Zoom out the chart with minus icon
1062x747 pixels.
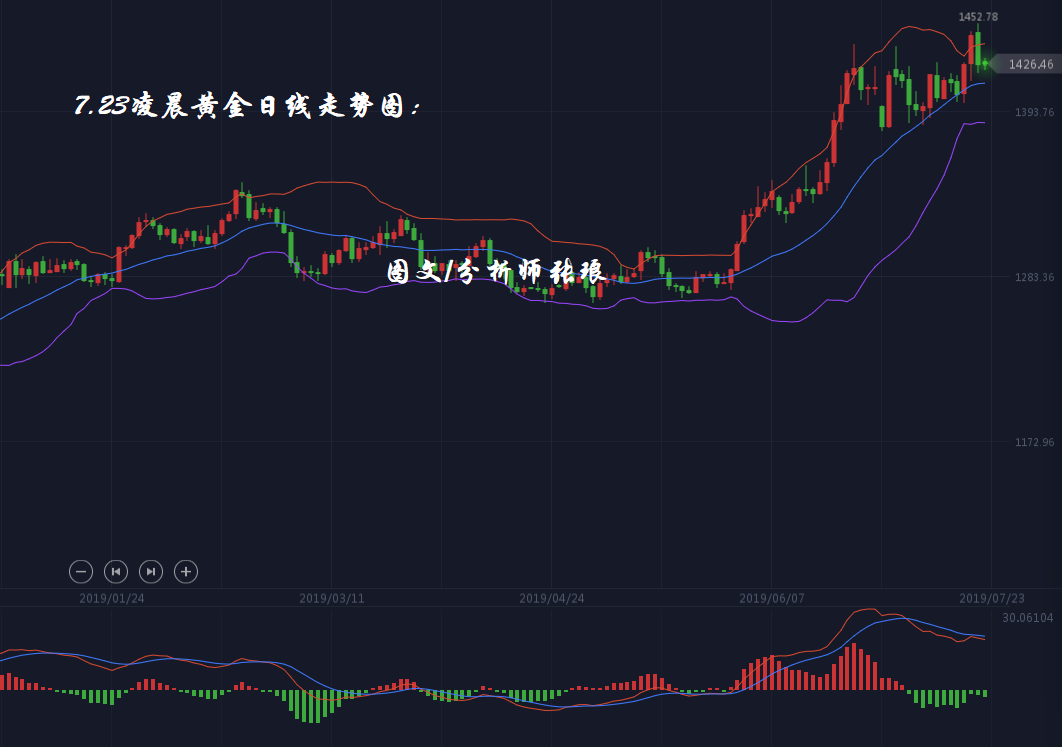81,572
